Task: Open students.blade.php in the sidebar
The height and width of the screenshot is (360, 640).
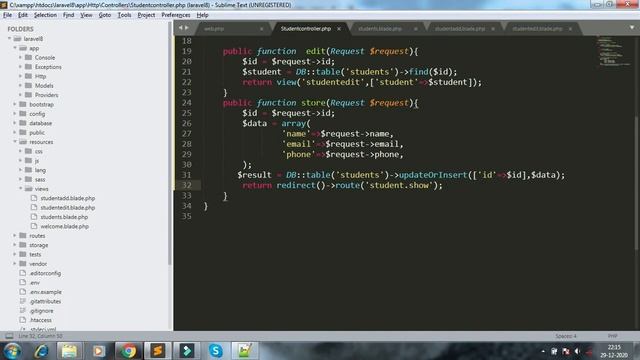Action: click(x=64, y=217)
